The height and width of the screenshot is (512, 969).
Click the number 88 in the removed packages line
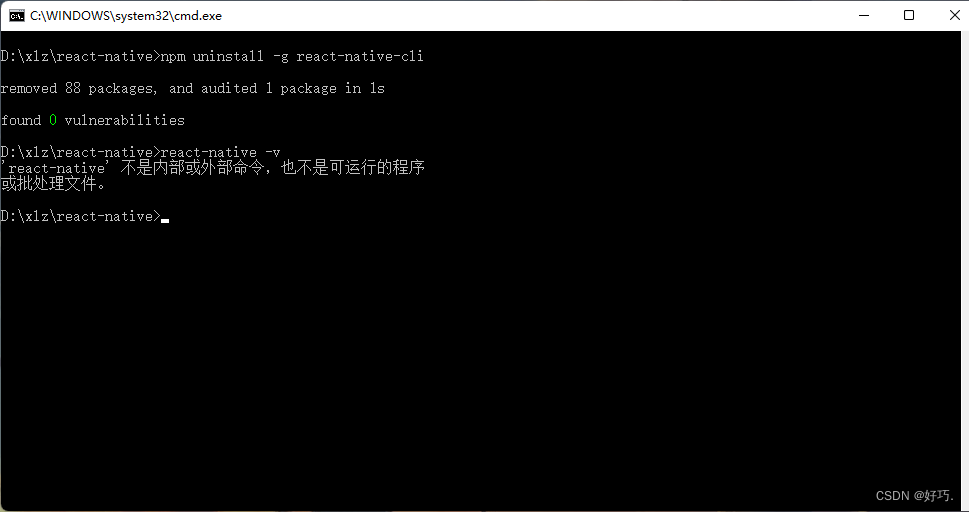(73, 88)
